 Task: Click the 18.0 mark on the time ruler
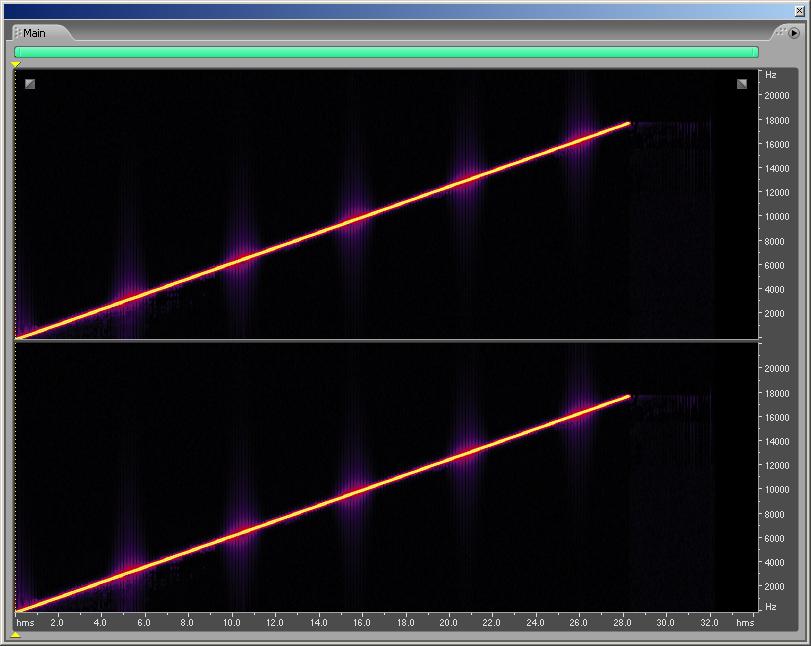point(406,623)
